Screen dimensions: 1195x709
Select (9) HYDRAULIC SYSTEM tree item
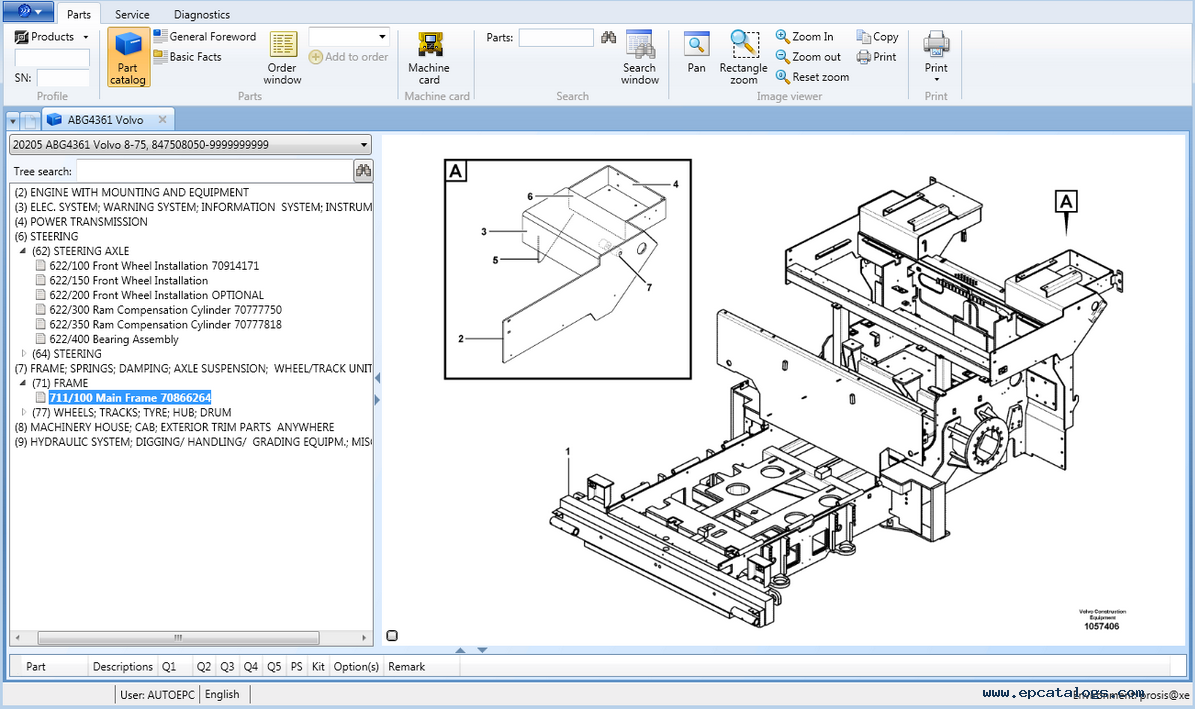193,441
